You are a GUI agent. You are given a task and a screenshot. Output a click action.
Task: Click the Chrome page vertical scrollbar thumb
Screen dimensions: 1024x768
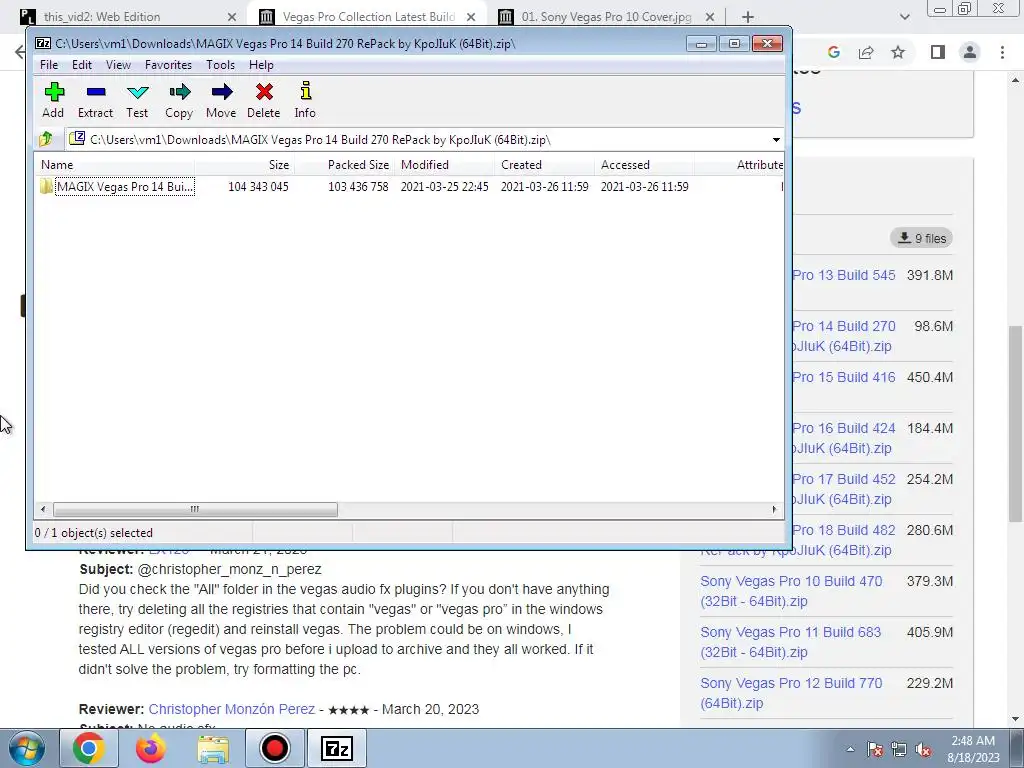click(1015, 423)
